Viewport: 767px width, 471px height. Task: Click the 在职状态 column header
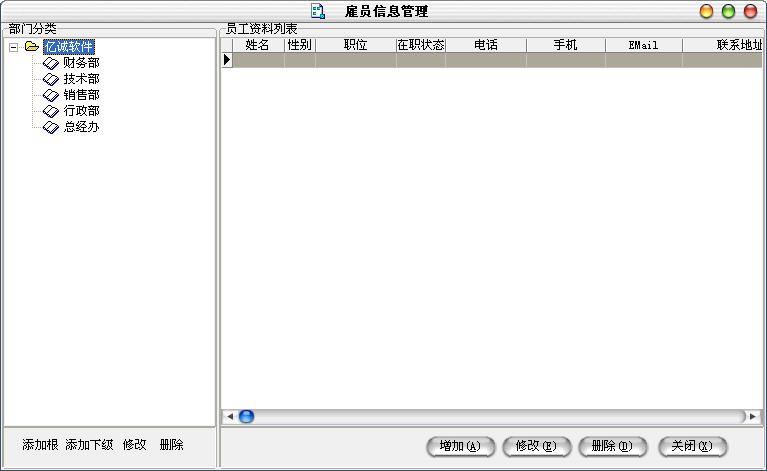[421, 45]
